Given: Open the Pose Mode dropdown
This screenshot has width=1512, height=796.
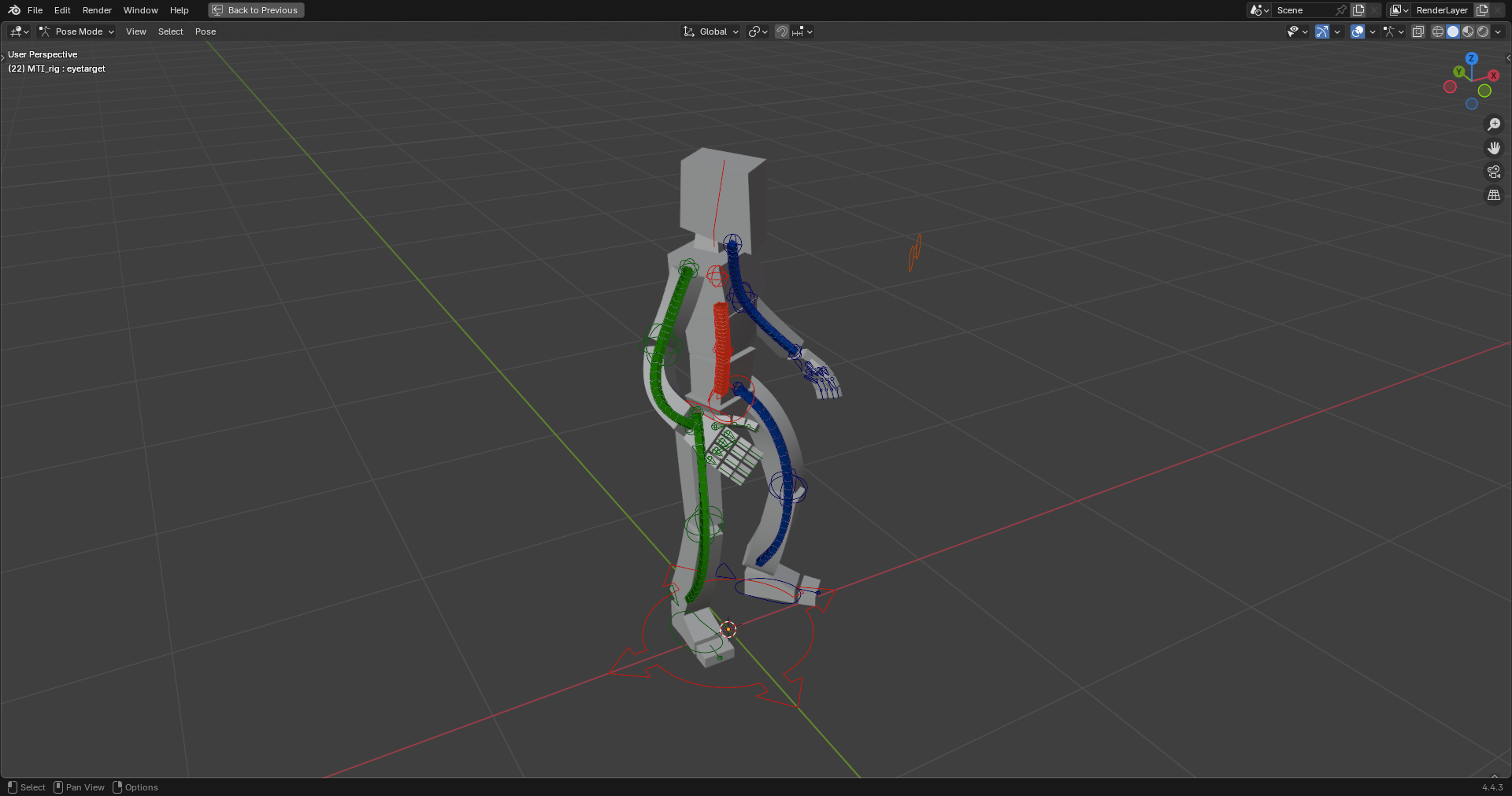Looking at the screenshot, I should (77, 31).
